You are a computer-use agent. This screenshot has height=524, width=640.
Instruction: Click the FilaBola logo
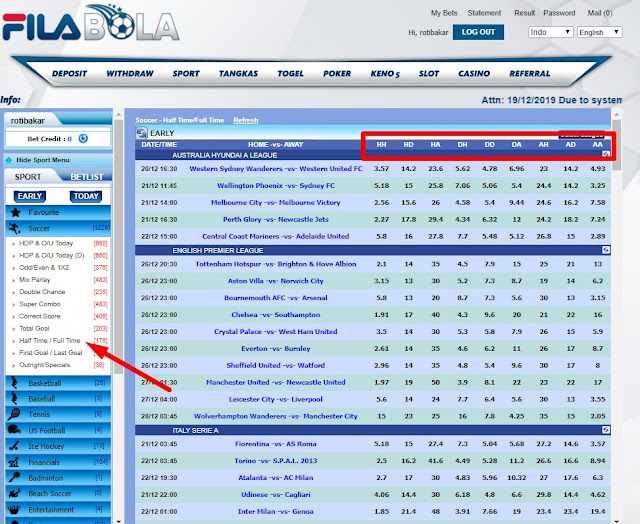point(91,24)
